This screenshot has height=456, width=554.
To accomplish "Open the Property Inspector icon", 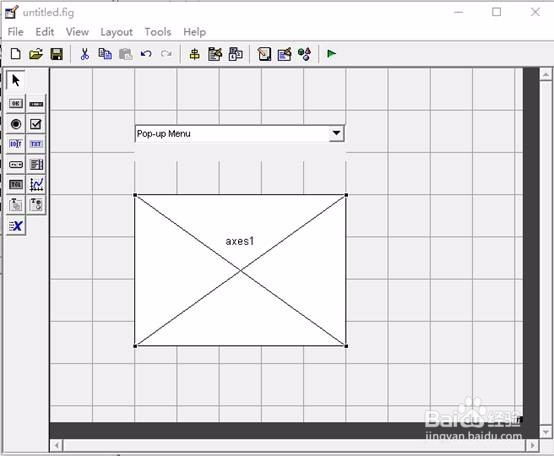I will pyautogui.click(x=284, y=54).
